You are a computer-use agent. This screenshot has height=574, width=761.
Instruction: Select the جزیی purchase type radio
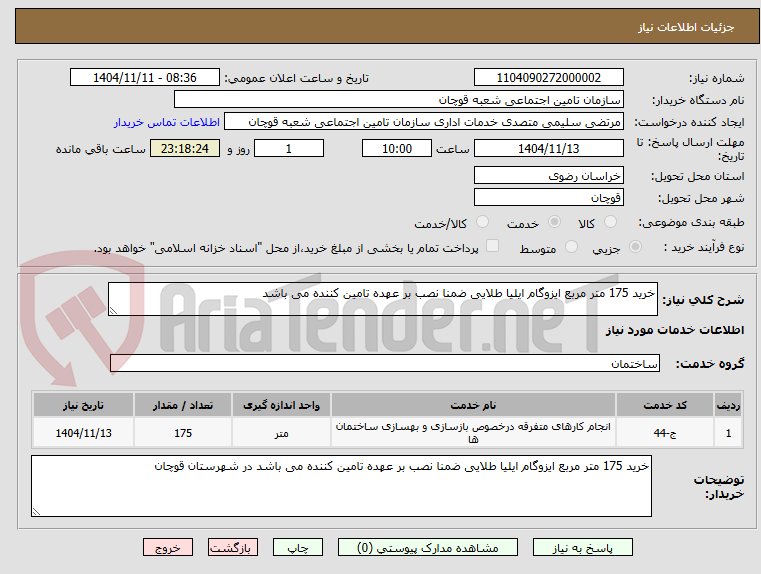click(635, 247)
